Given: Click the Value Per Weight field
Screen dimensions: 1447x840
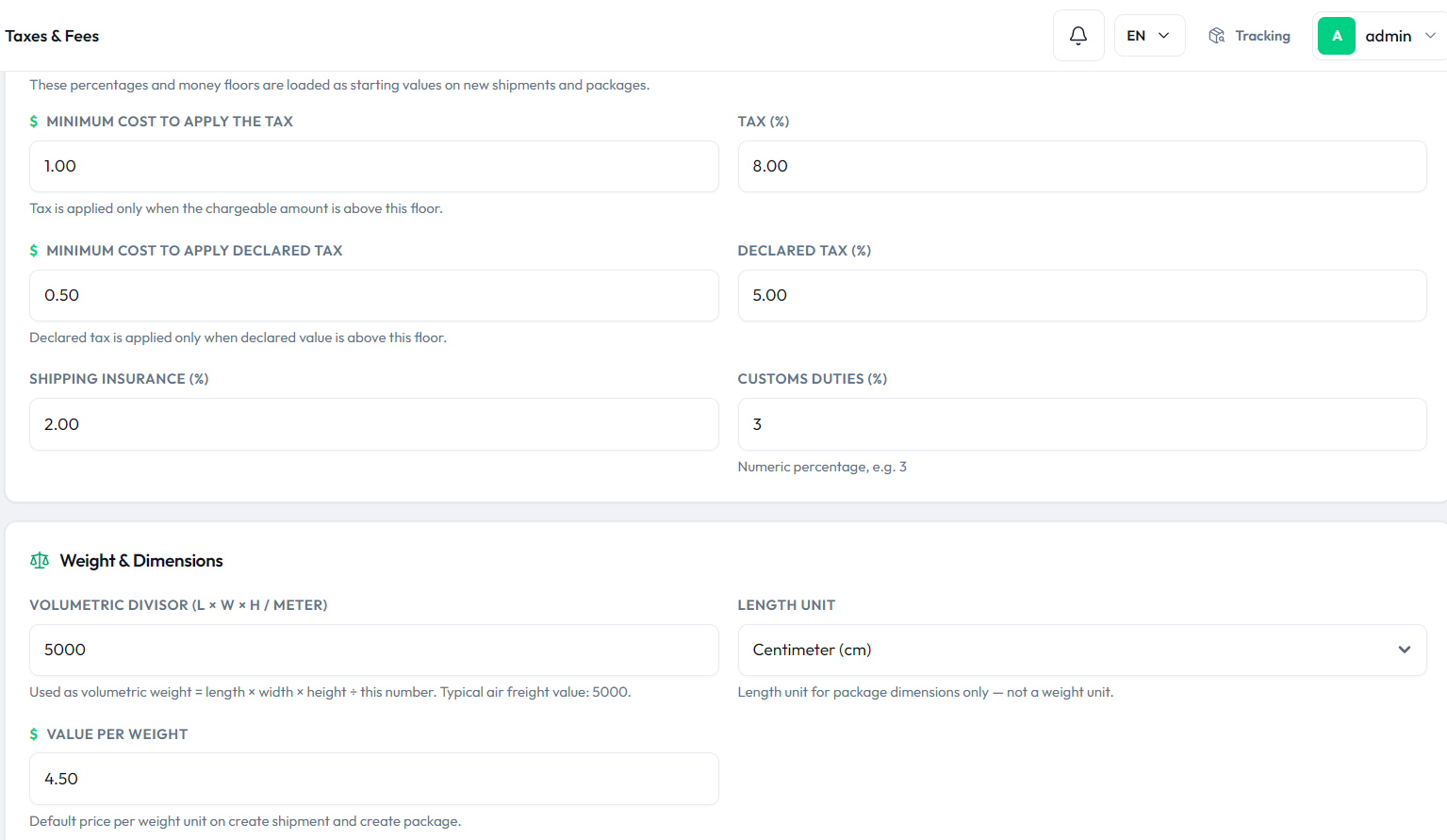Looking at the screenshot, I should coord(374,779).
